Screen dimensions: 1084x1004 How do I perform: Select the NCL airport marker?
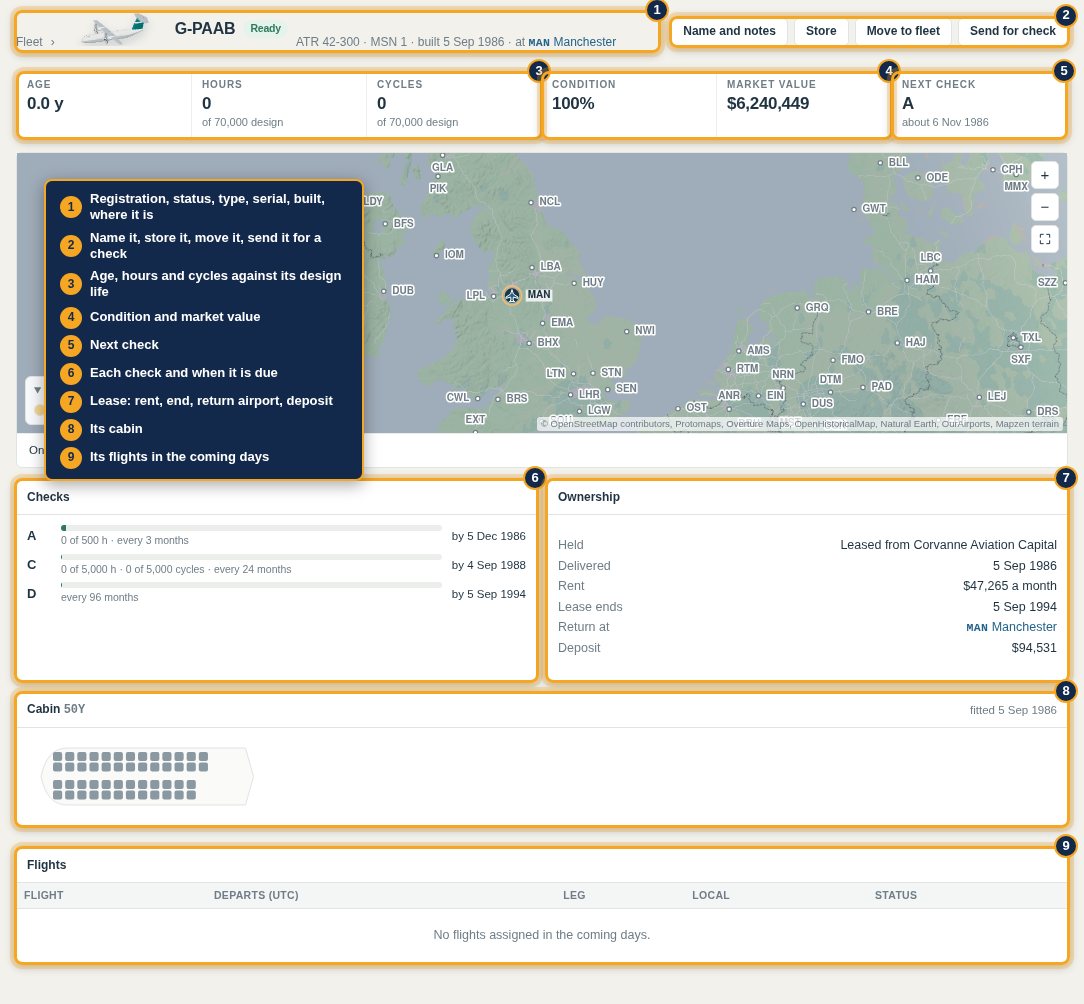tap(531, 203)
